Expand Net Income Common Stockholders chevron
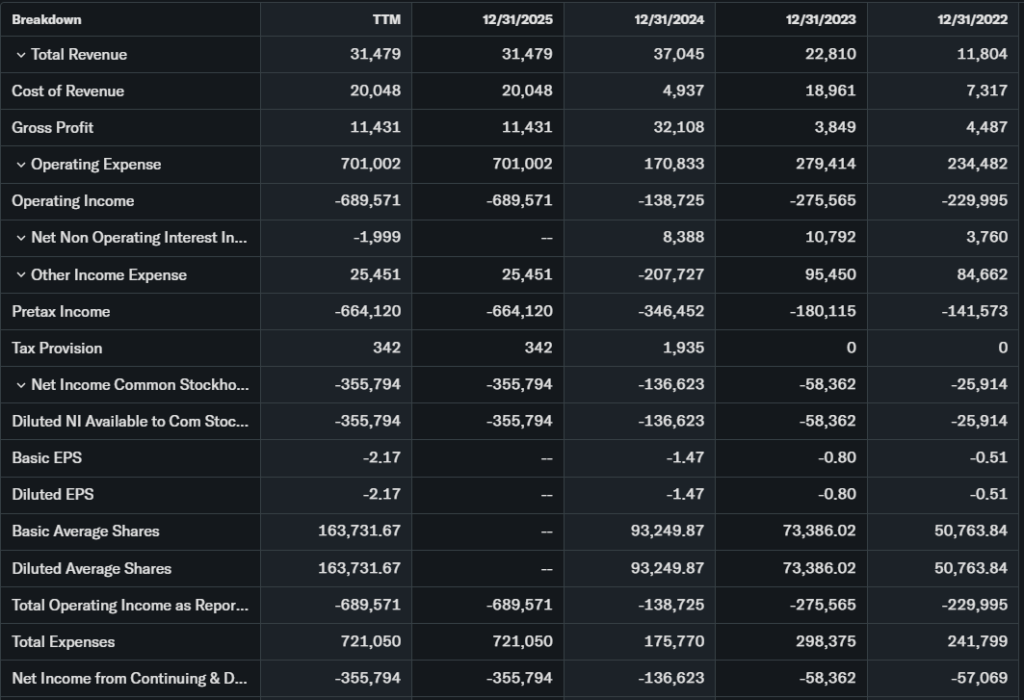Viewport: 1024px width, 700px height. (x=21, y=385)
